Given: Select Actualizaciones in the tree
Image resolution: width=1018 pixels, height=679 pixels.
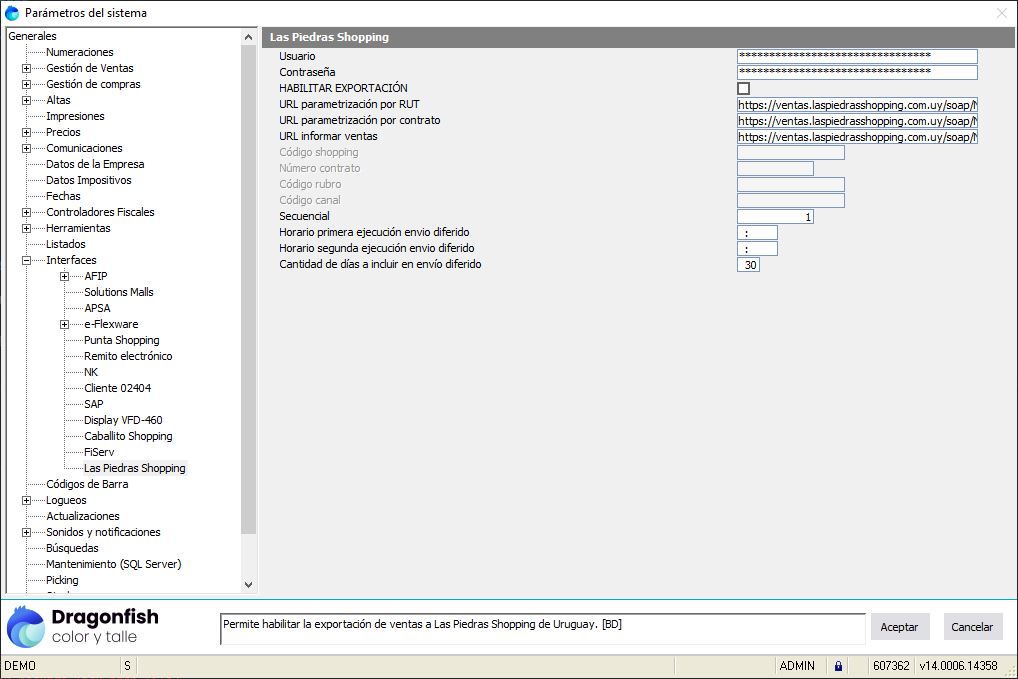Looking at the screenshot, I should tap(82, 516).
